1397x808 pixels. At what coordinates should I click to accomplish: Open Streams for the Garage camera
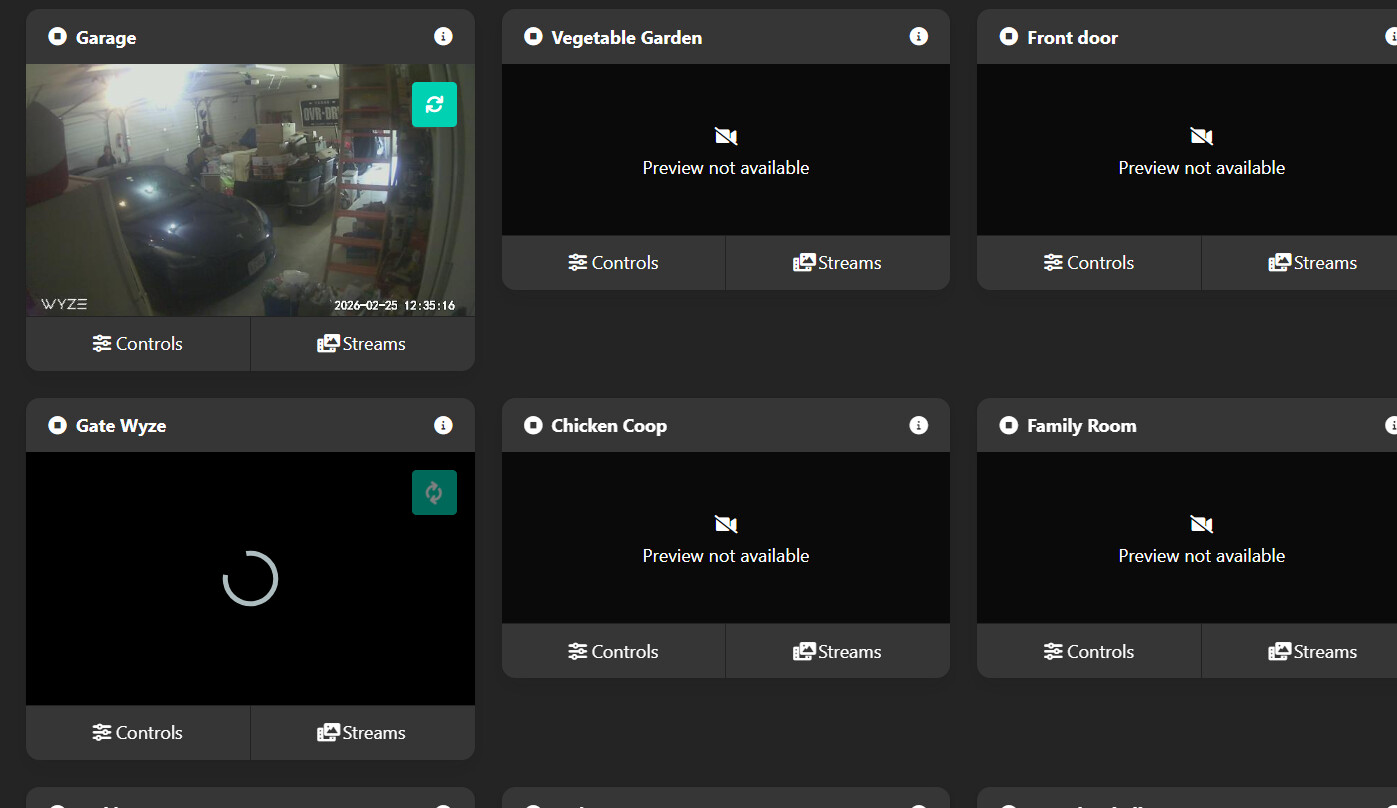(363, 343)
